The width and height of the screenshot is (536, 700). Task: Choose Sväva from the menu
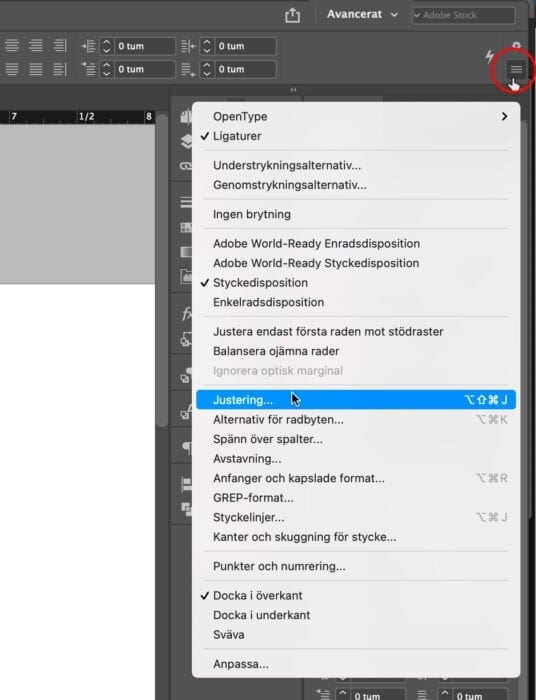(356, 635)
